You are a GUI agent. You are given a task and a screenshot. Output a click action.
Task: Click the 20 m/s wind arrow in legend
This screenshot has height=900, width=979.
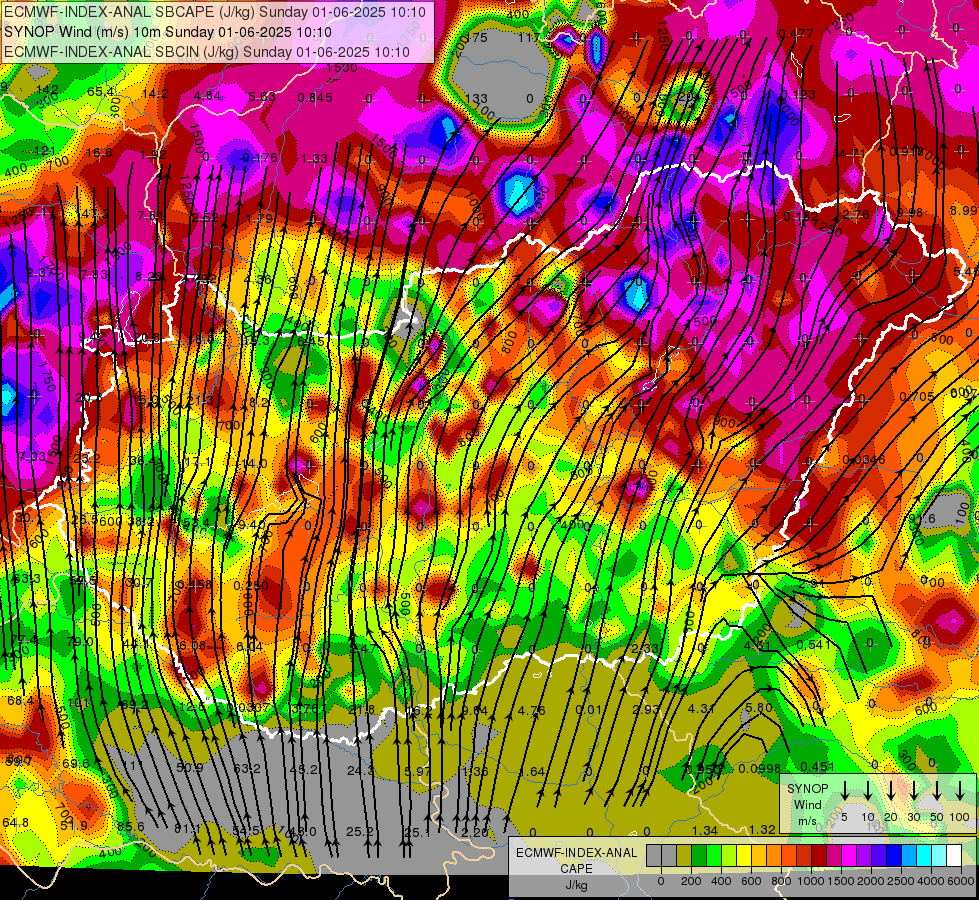coord(891,791)
